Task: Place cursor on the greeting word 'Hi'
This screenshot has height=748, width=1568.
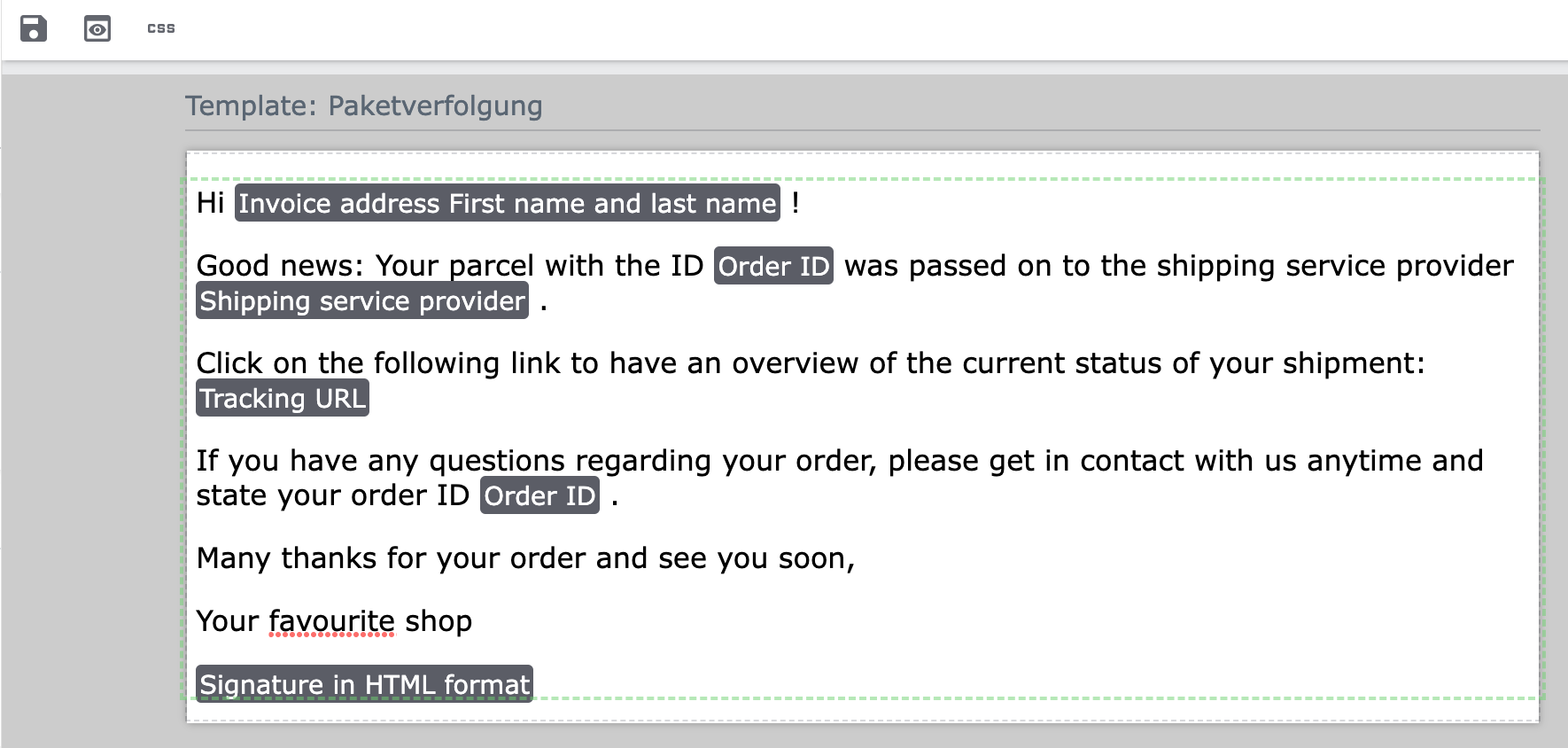Action: pos(210,203)
